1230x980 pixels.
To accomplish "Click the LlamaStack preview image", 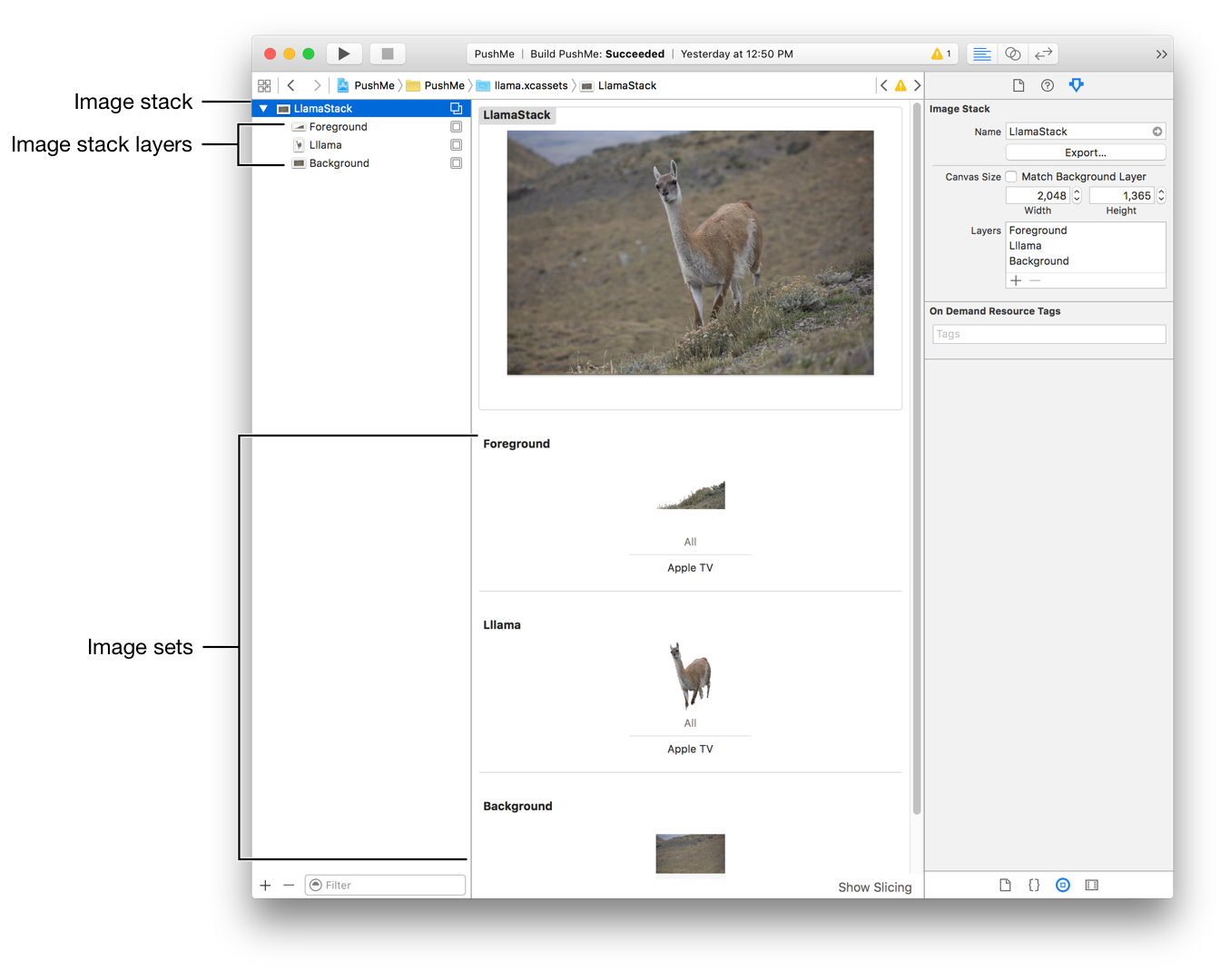I will pyautogui.click(x=690, y=252).
